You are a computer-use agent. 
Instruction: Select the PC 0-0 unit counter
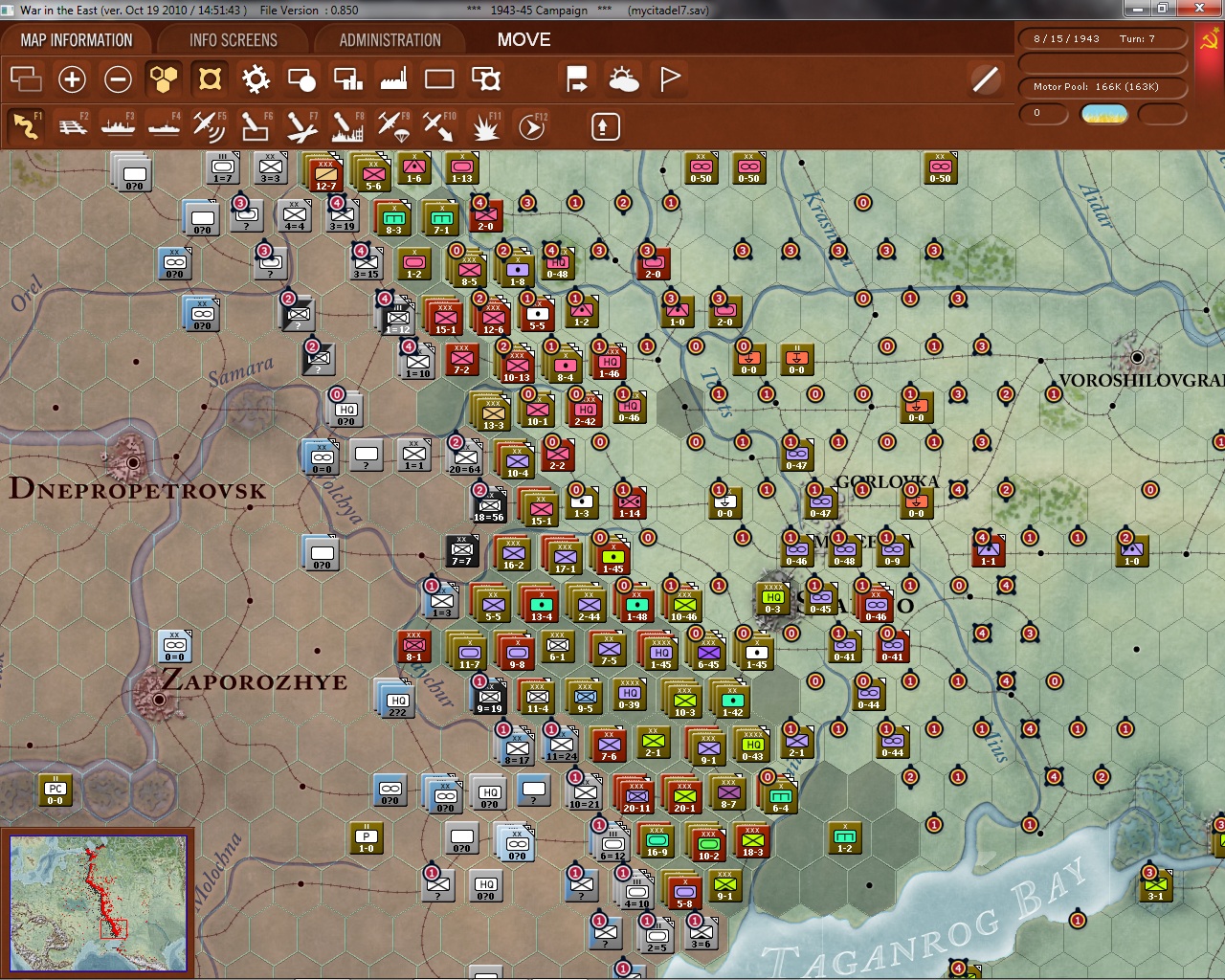click(55, 791)
